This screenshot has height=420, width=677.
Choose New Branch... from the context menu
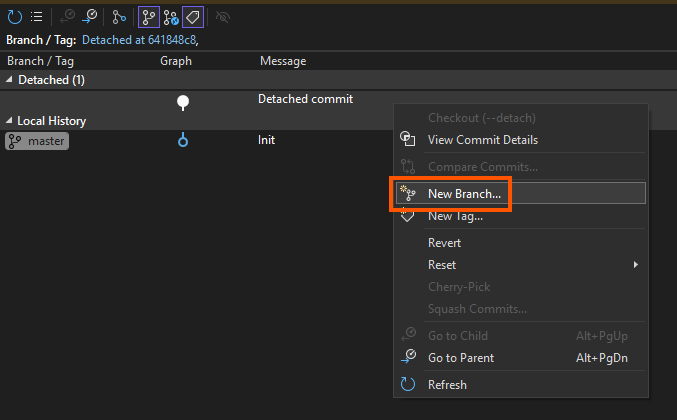point(521,193)
